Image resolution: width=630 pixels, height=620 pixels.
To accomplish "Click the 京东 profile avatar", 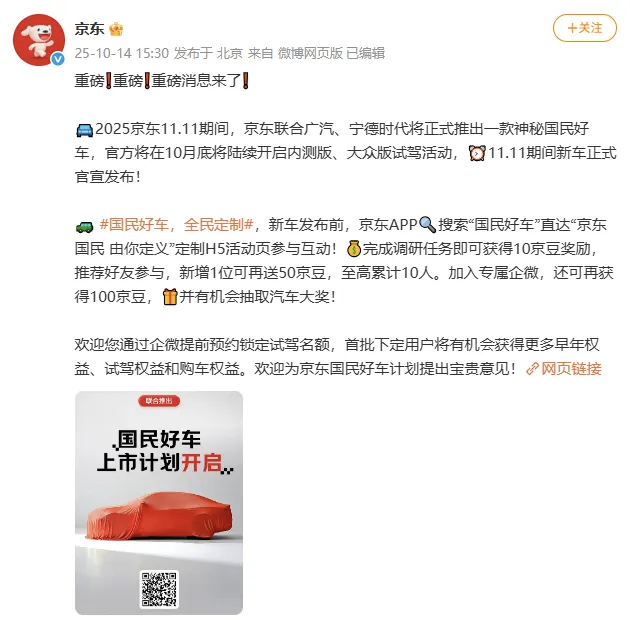I will click(x=39, y=40).
